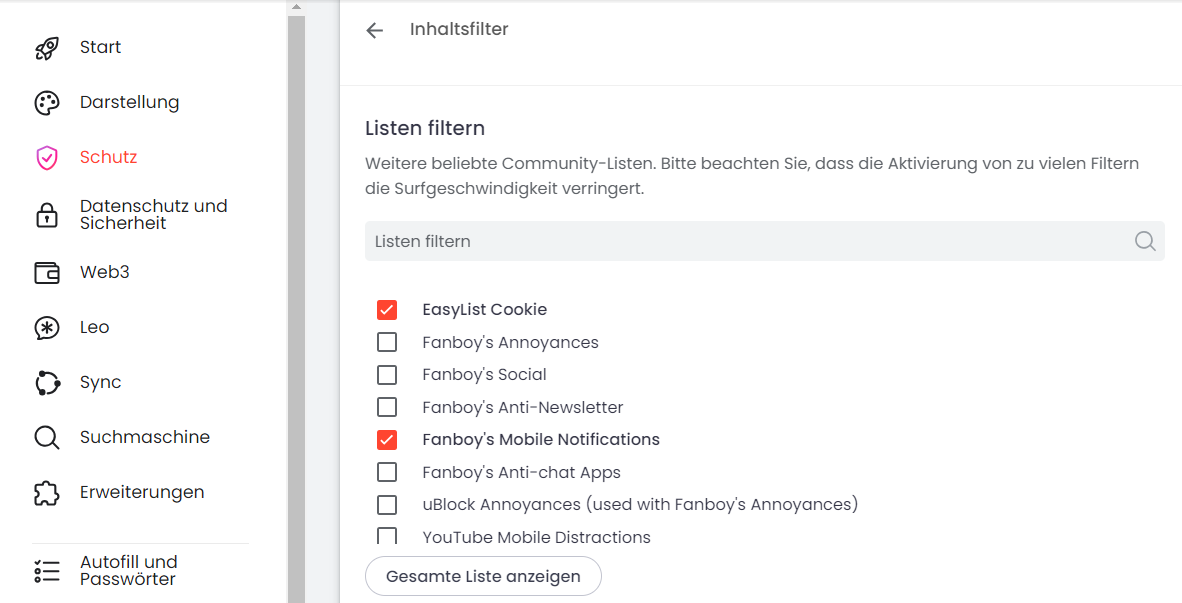
Task: Click the Inhaltsfilter page title
Action: tap(459, 29)
